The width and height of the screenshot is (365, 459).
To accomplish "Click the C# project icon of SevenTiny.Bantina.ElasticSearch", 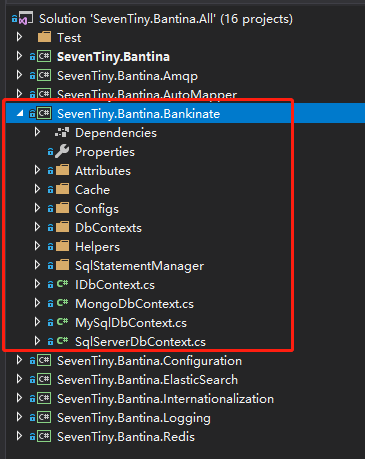I will pos(44,379).
